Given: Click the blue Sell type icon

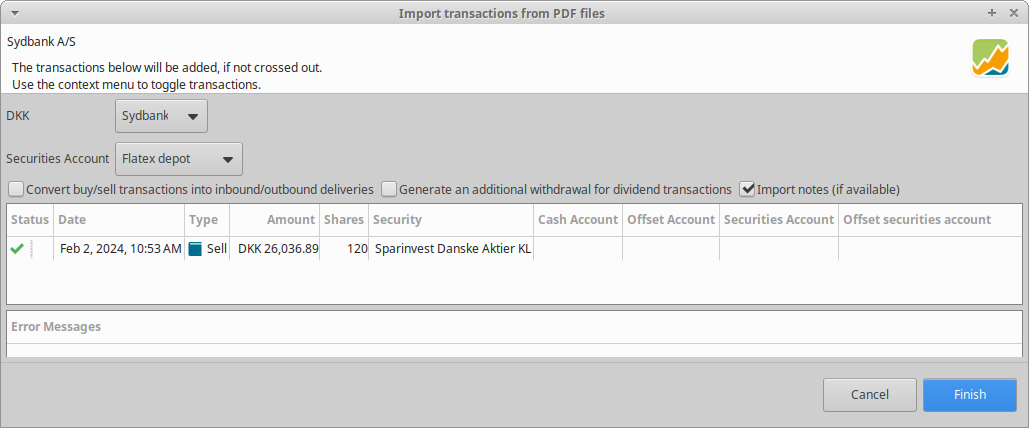Looking at the screenshot, I should [195, 249].
